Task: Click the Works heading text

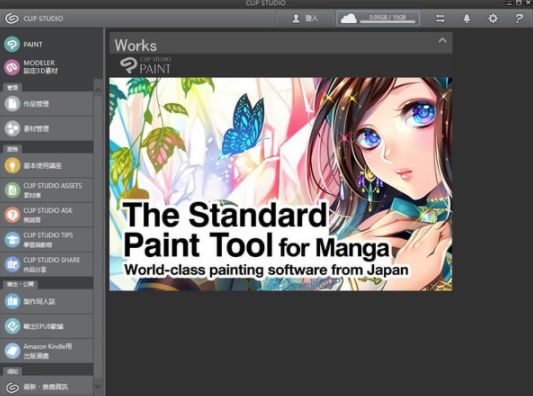Action: tap(136, 46)
